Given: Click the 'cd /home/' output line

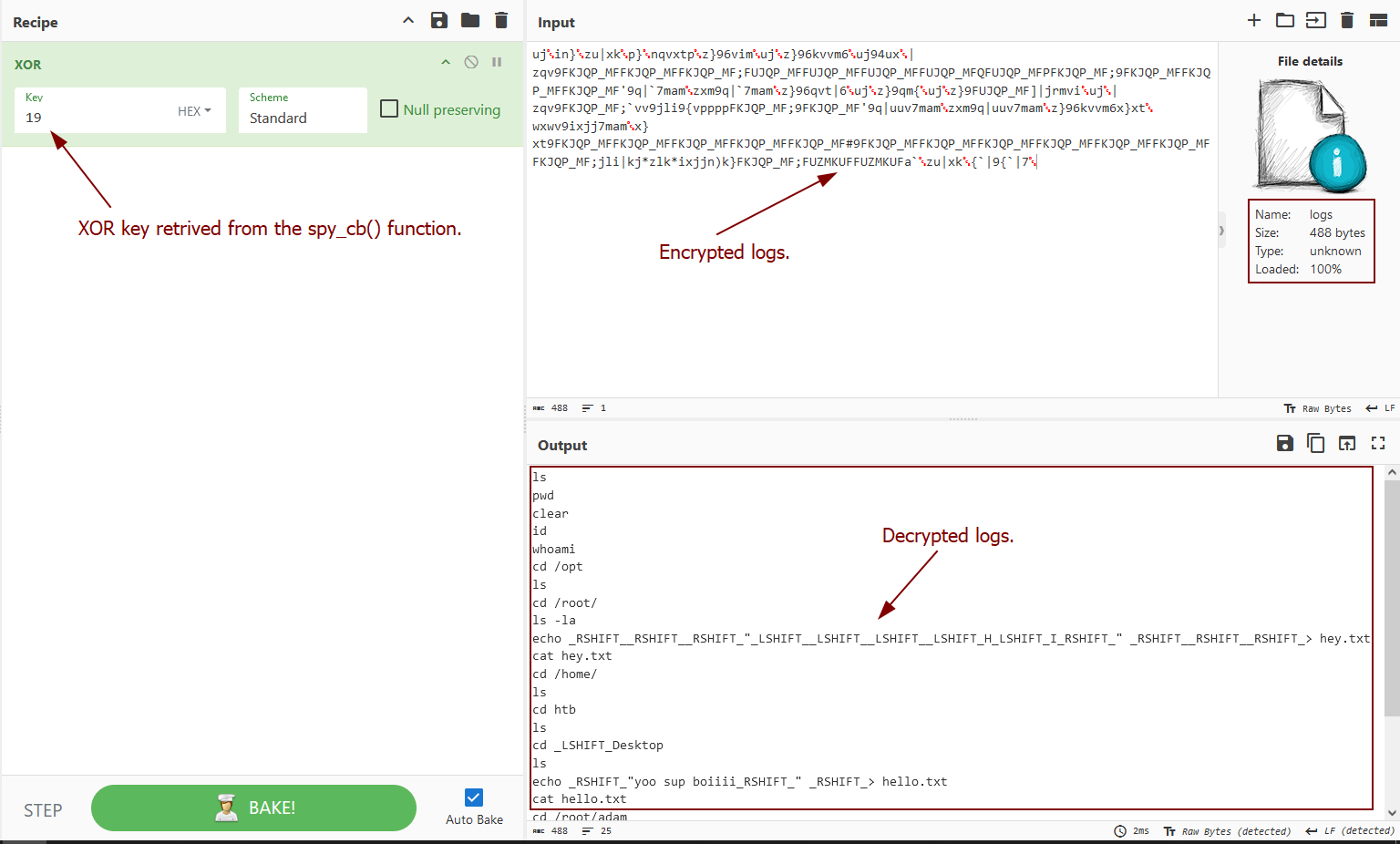Looking at the screenshot, I should click(565, 674).
